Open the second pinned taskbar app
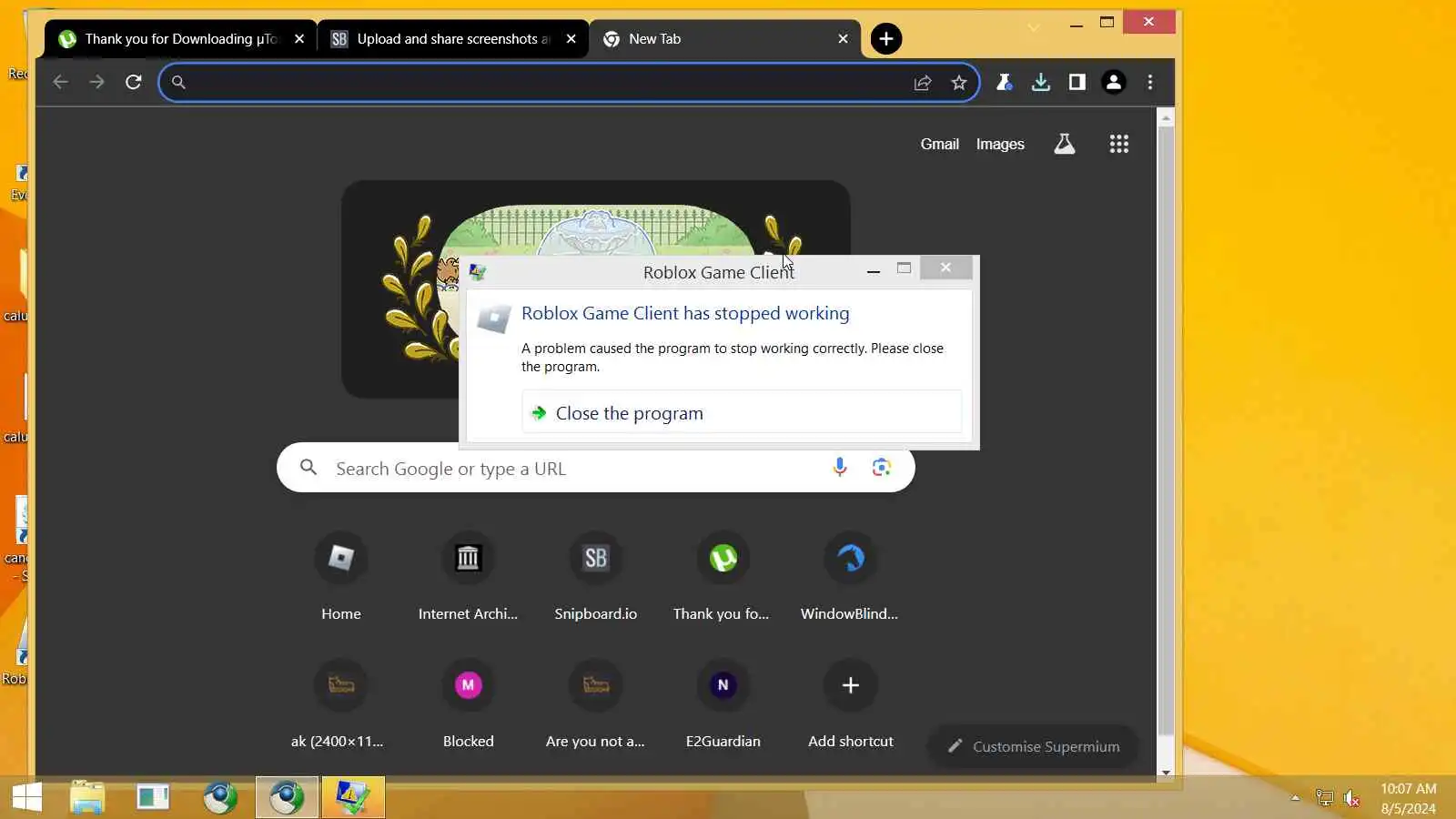 [x=153, y=798]
